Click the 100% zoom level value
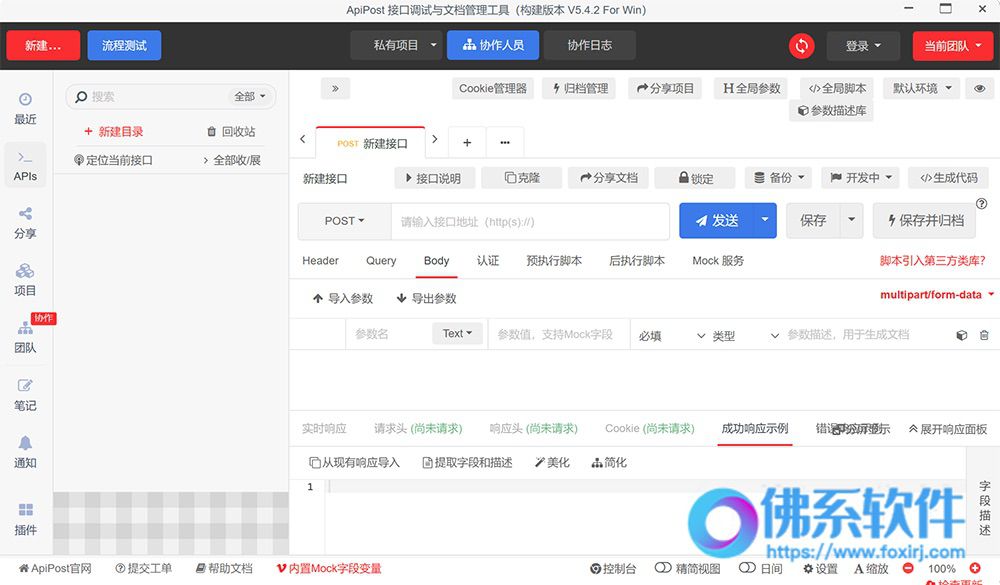Viewport: 1000px width, 585px height. [x=941, y=568]
